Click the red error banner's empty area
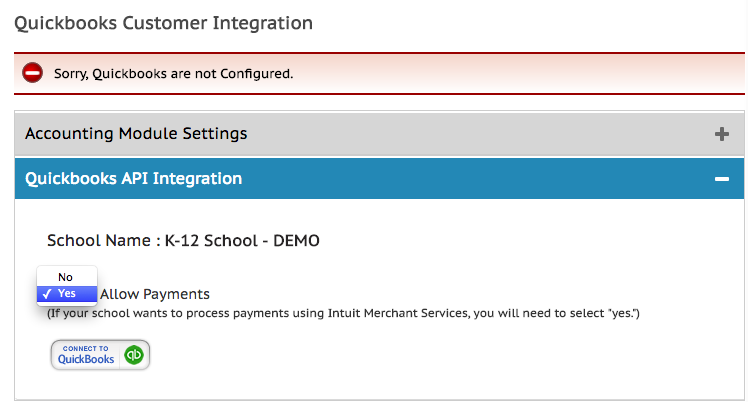748x402 pixels. [519, 73]
